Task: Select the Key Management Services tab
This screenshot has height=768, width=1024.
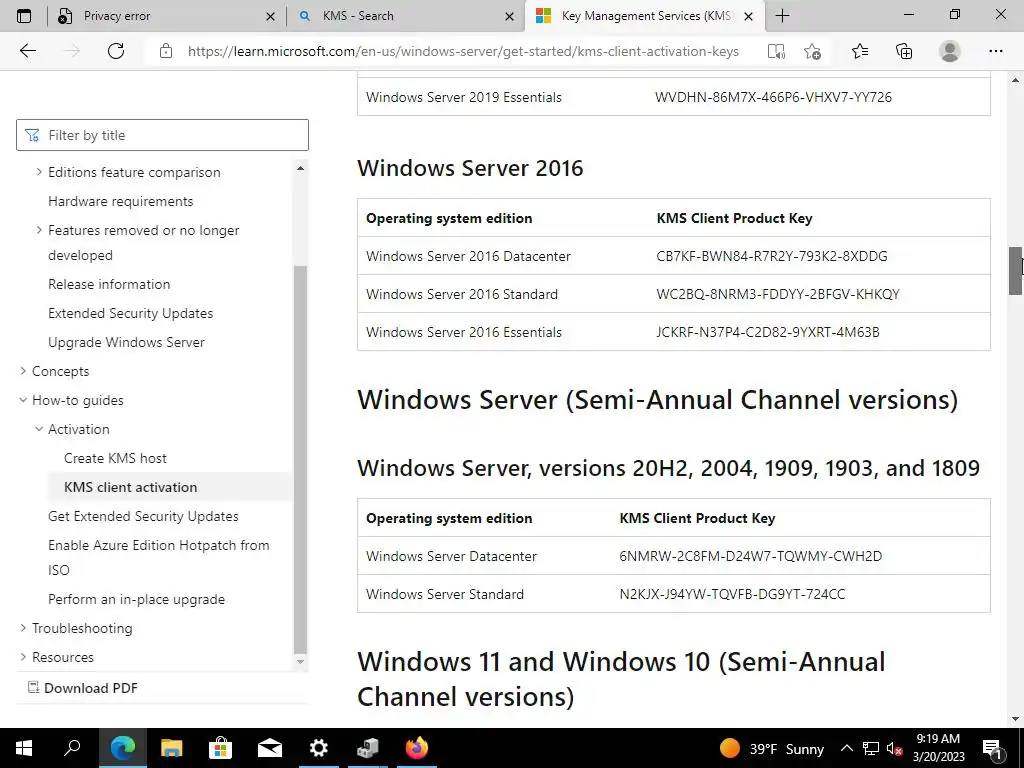Action: (x=645, y=16)
